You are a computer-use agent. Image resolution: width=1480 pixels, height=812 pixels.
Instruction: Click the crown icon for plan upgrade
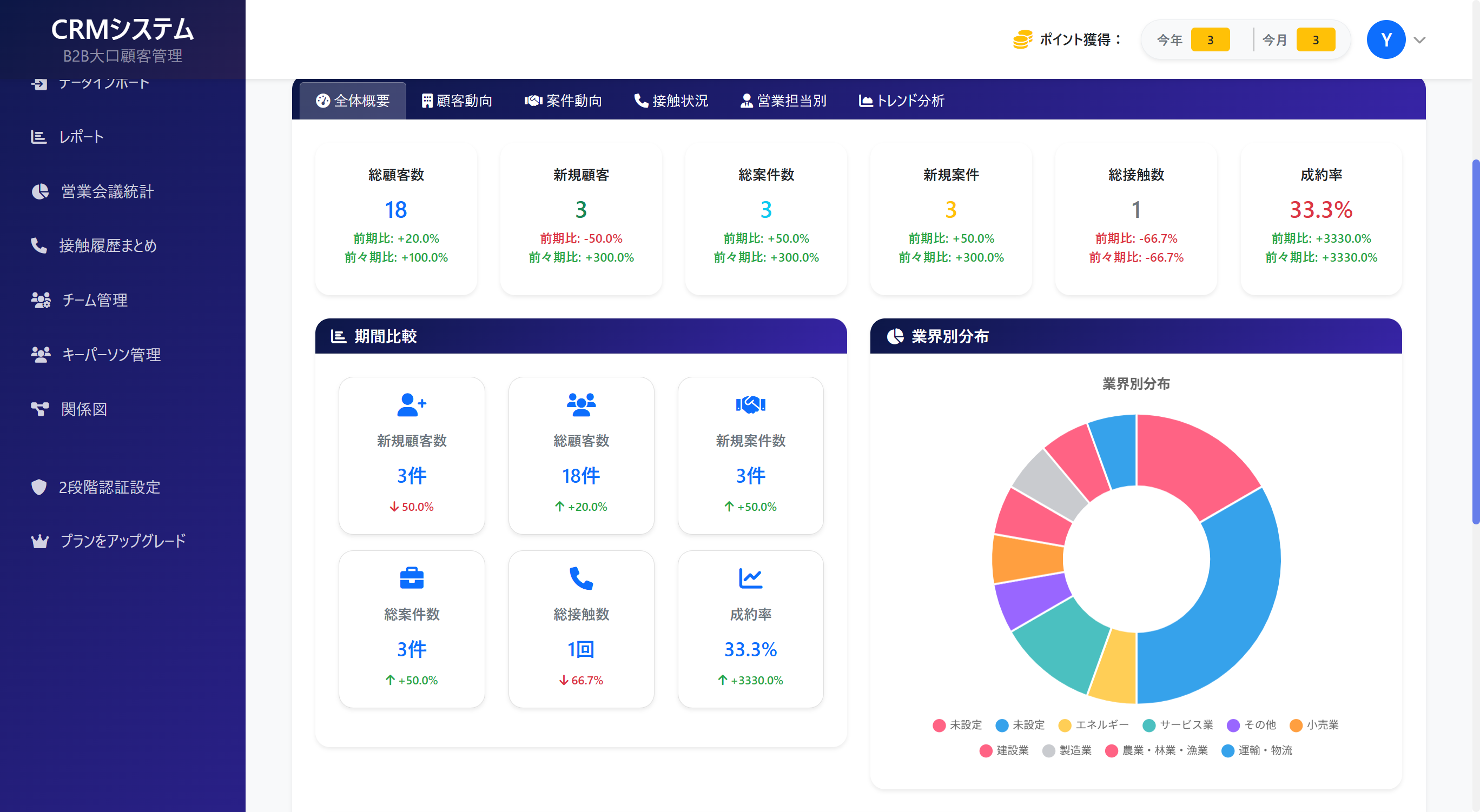(39, 541)
